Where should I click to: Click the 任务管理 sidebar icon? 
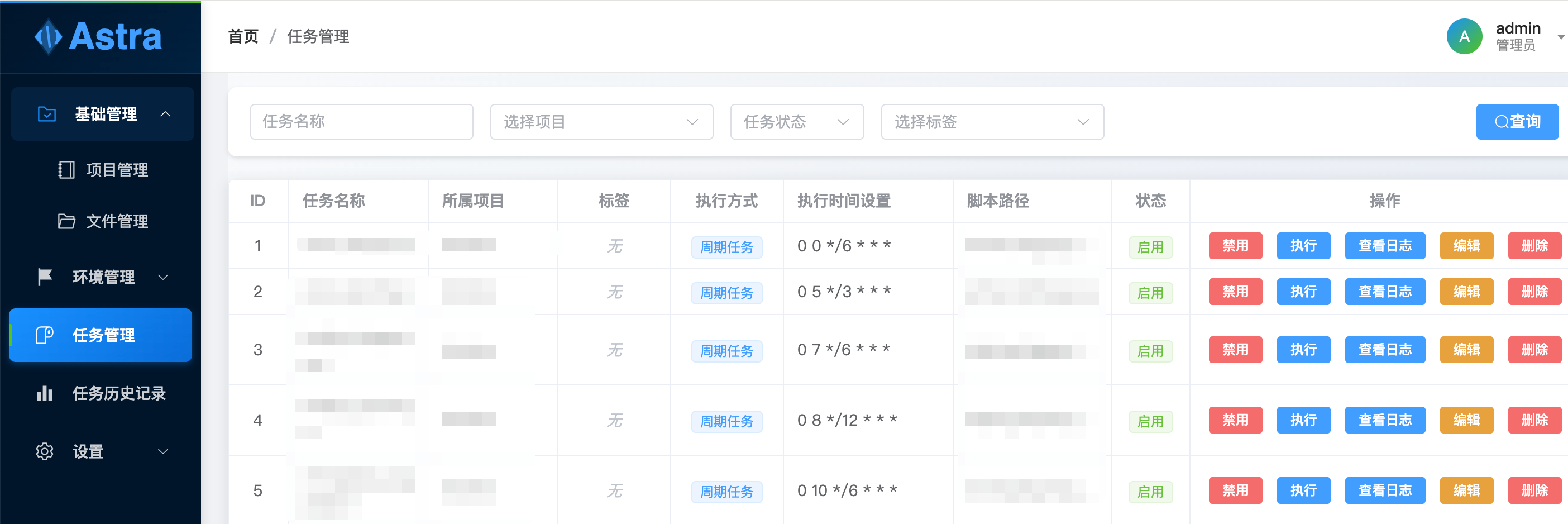[45, 335]
